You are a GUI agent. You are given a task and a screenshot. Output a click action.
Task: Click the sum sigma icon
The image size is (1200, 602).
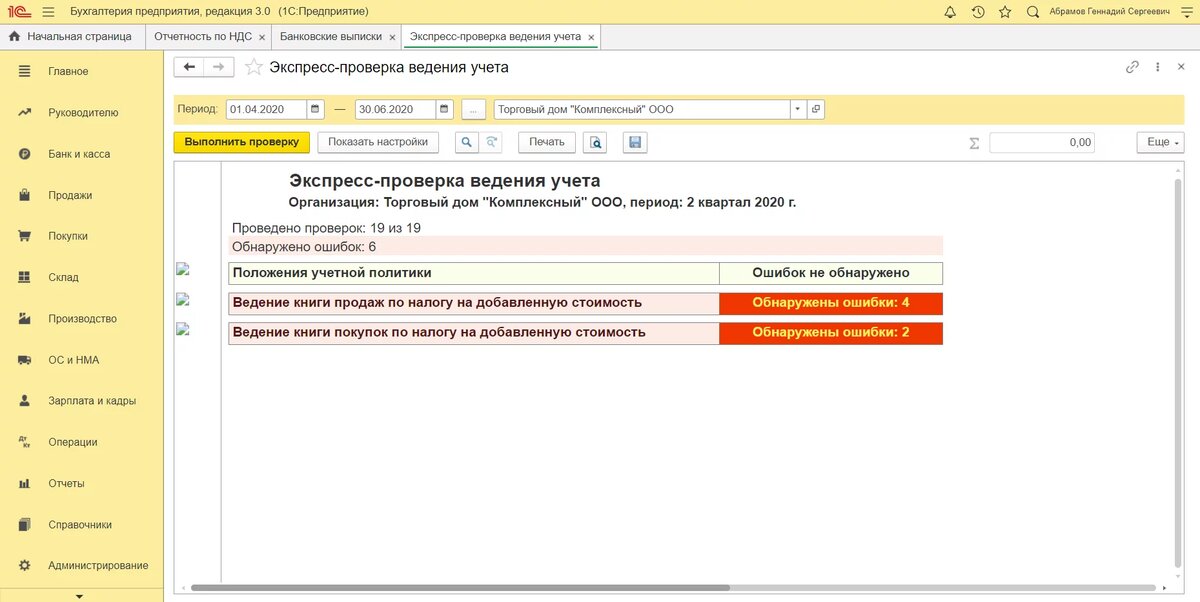975,143
